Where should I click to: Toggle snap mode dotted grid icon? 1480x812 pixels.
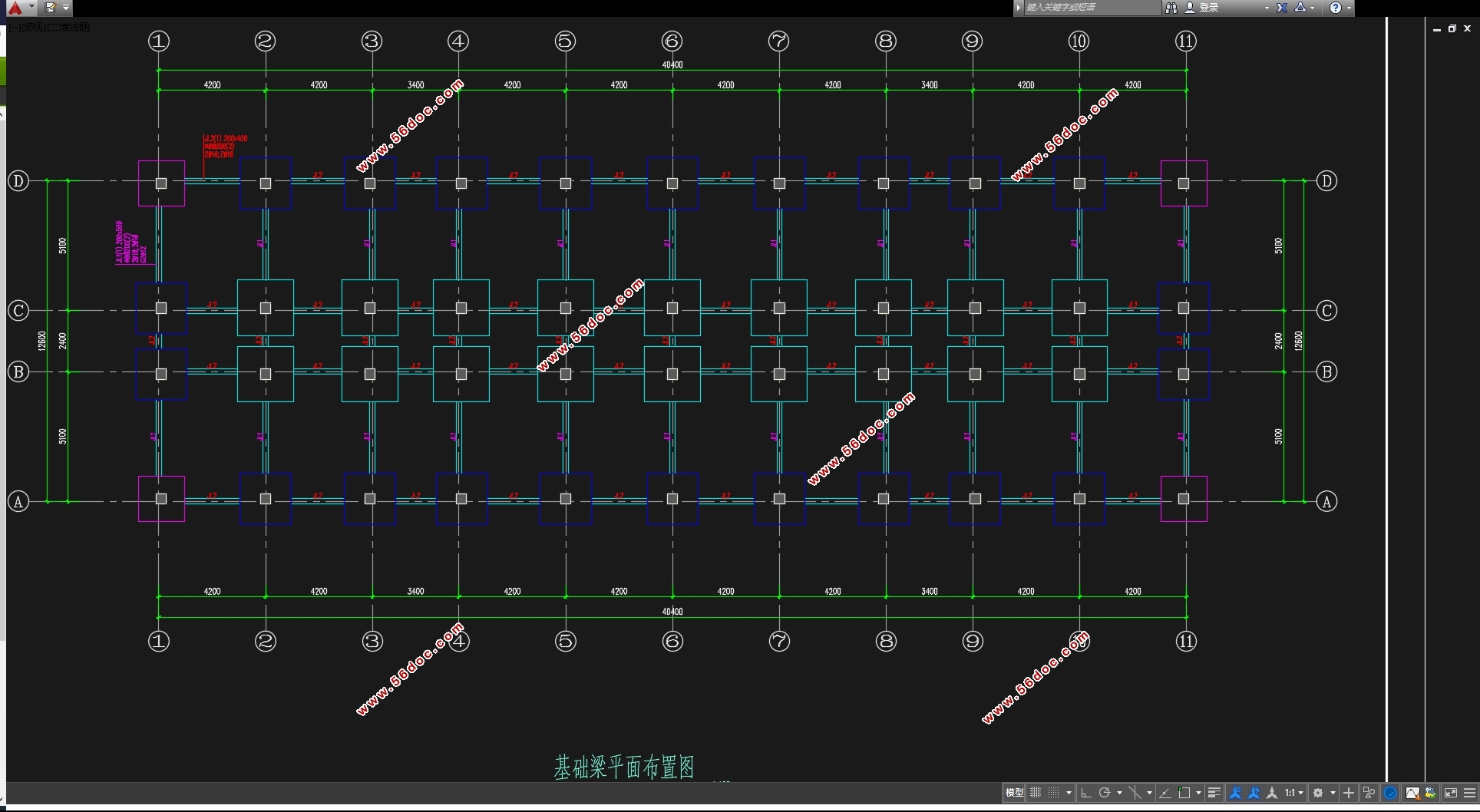click(1053, 793)
